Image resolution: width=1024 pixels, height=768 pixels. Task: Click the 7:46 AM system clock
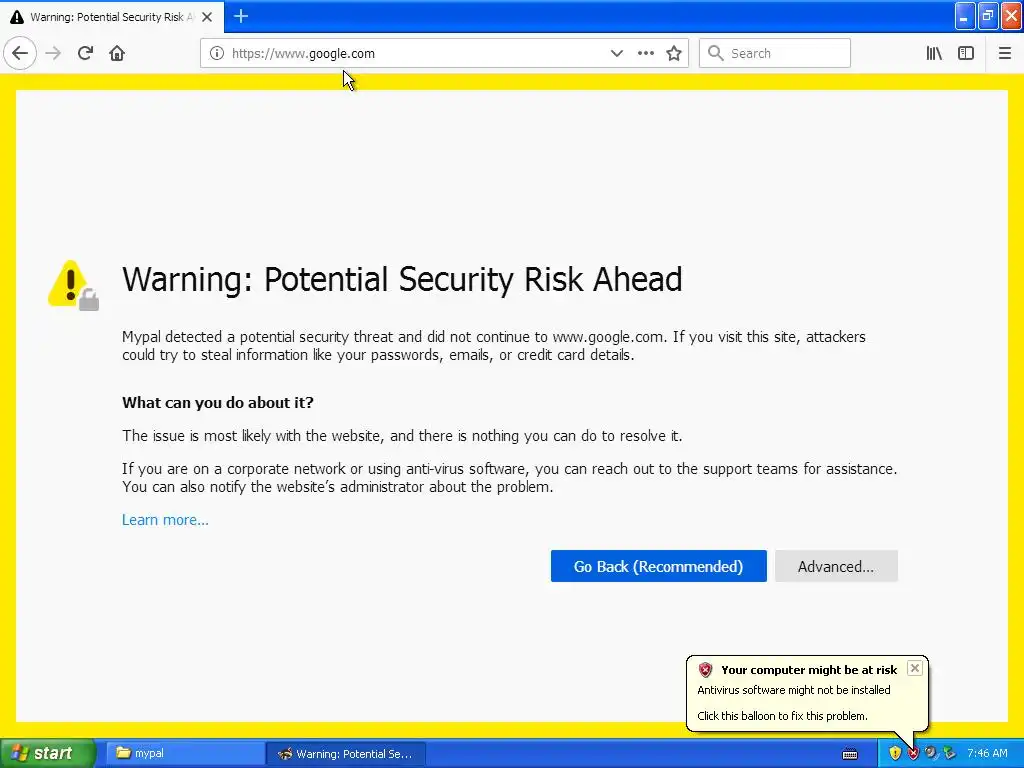point(987,753)
